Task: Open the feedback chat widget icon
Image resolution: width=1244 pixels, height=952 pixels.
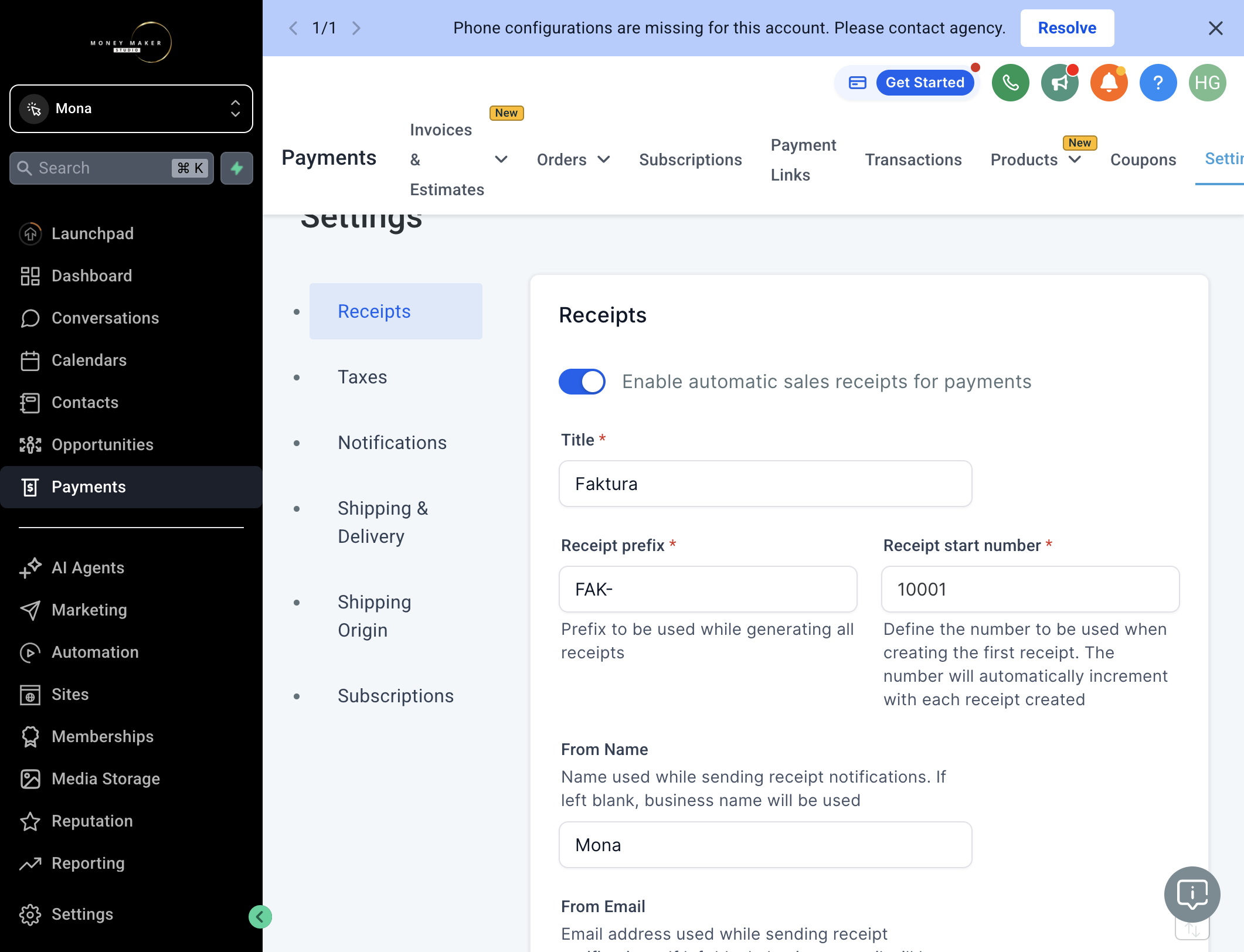Action: coord(1192,894)
